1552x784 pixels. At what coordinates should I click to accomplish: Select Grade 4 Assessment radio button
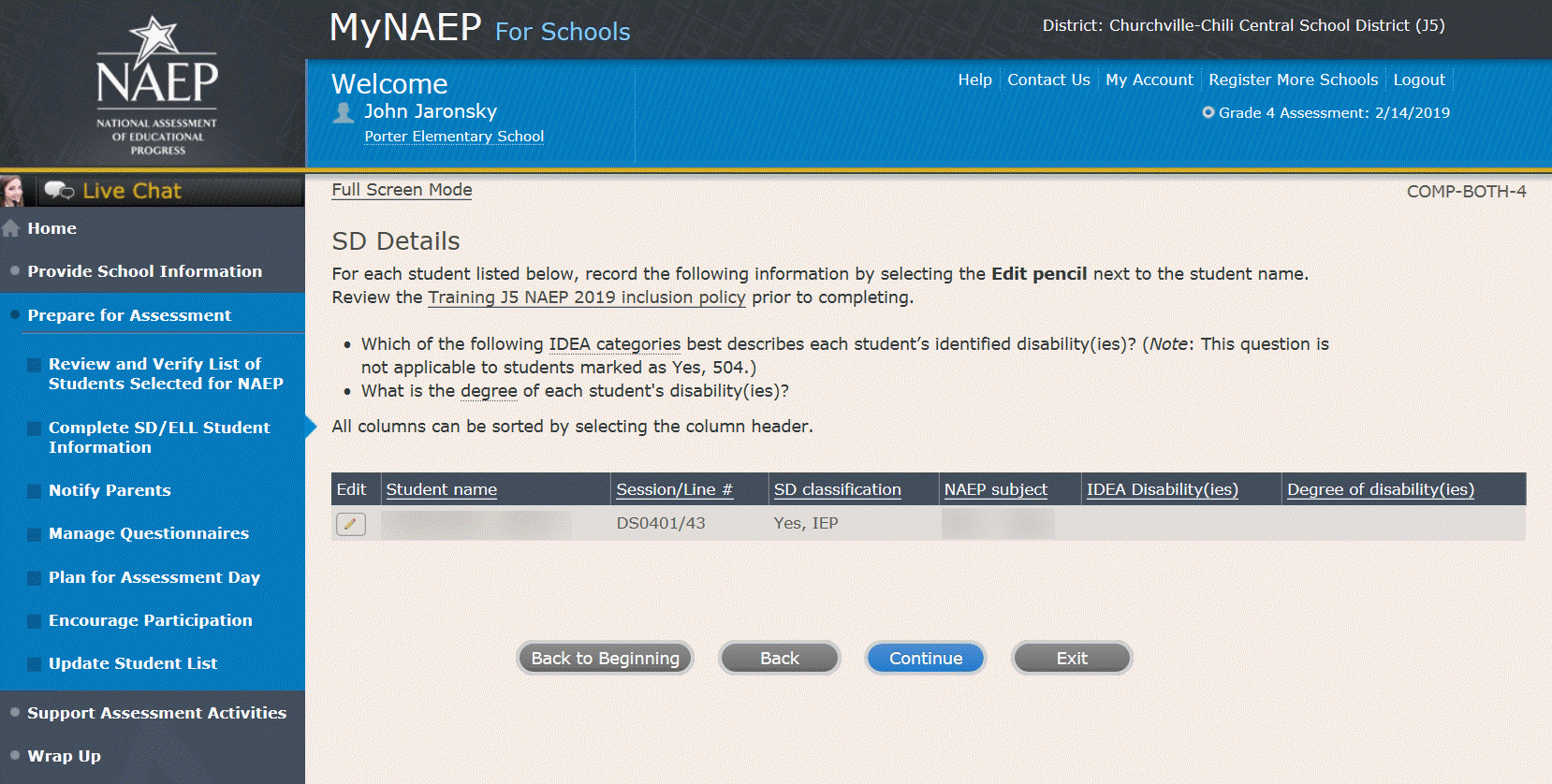coord(1208,112)
